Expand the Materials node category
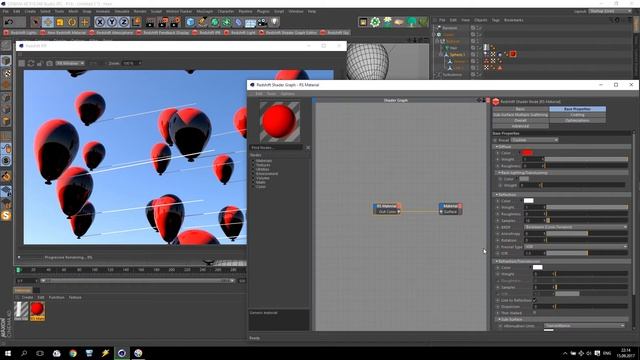 (x=253, y=161)
